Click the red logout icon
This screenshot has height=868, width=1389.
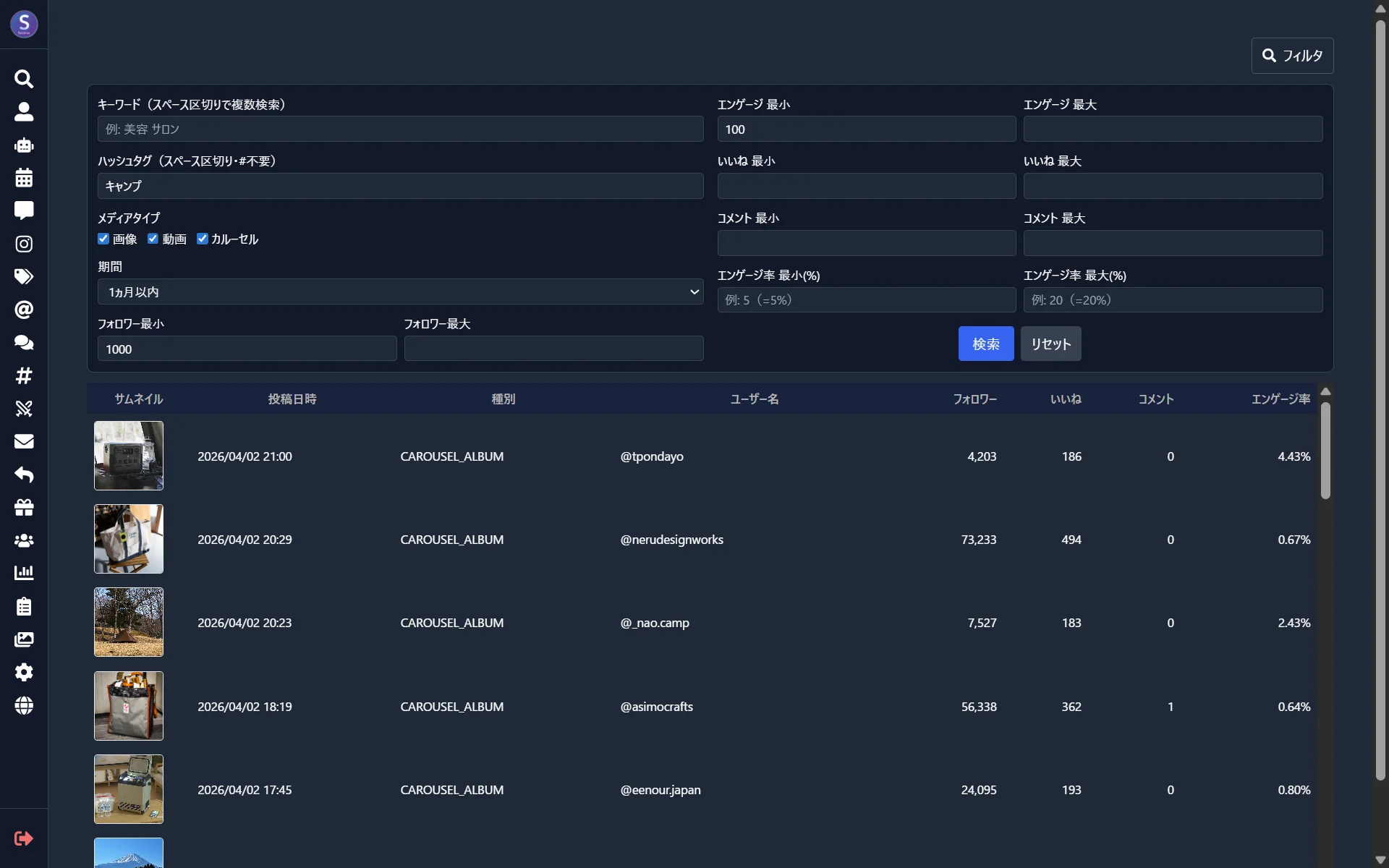pos(24,838)
